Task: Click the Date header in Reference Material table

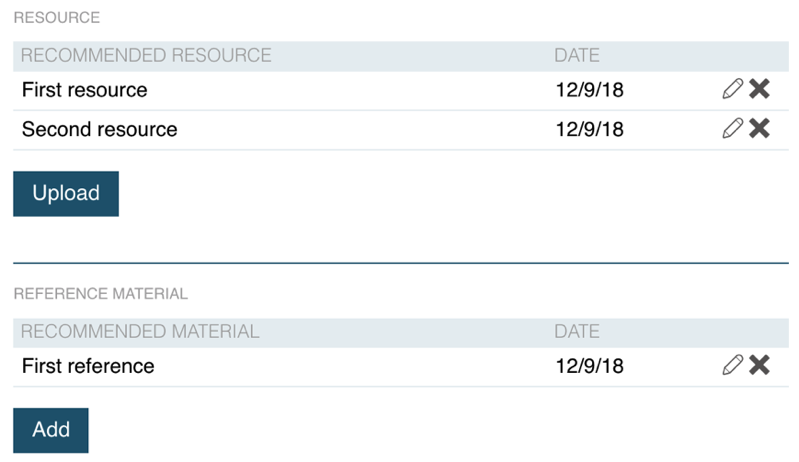Action: tap(577, 331)
